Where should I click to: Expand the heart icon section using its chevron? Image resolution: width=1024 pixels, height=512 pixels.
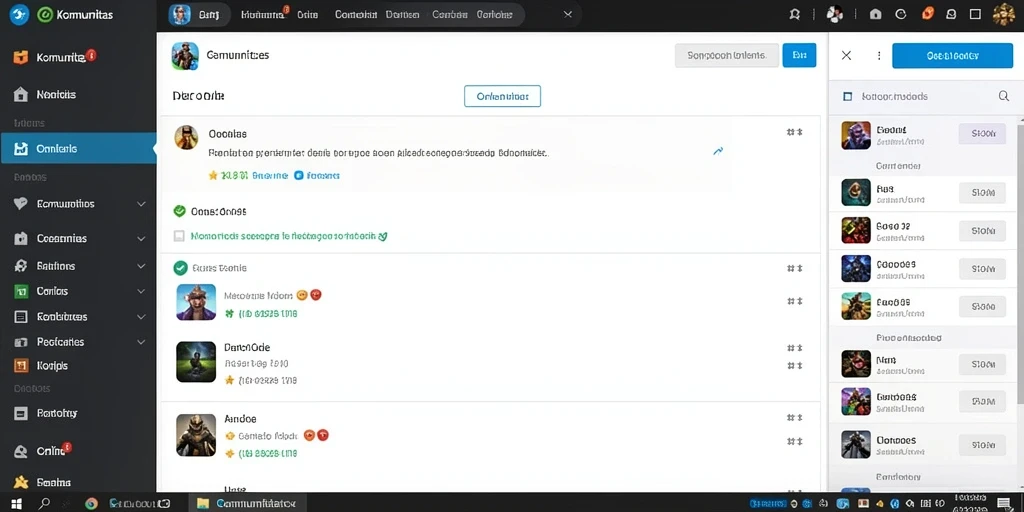[141, 204]
